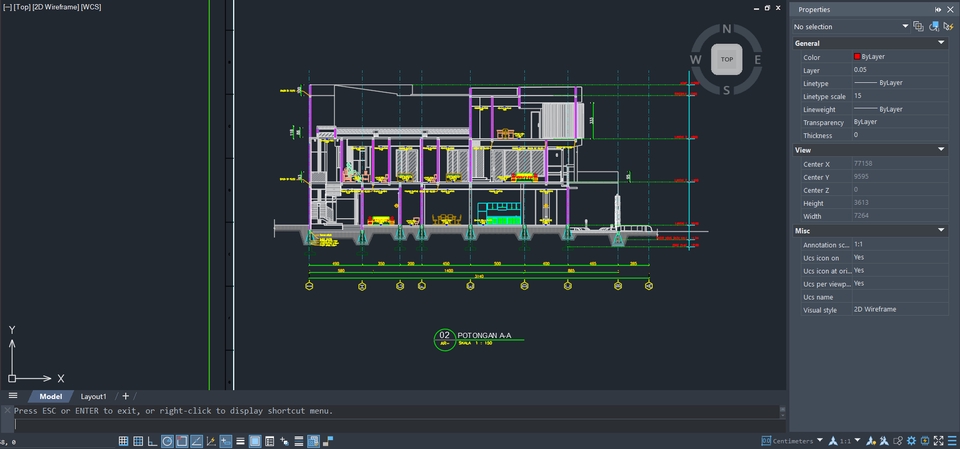This screenshot has height=449, width=960.
Task: Click the [2D Wireframe] visual style control
Action: (x=57, y=7)
